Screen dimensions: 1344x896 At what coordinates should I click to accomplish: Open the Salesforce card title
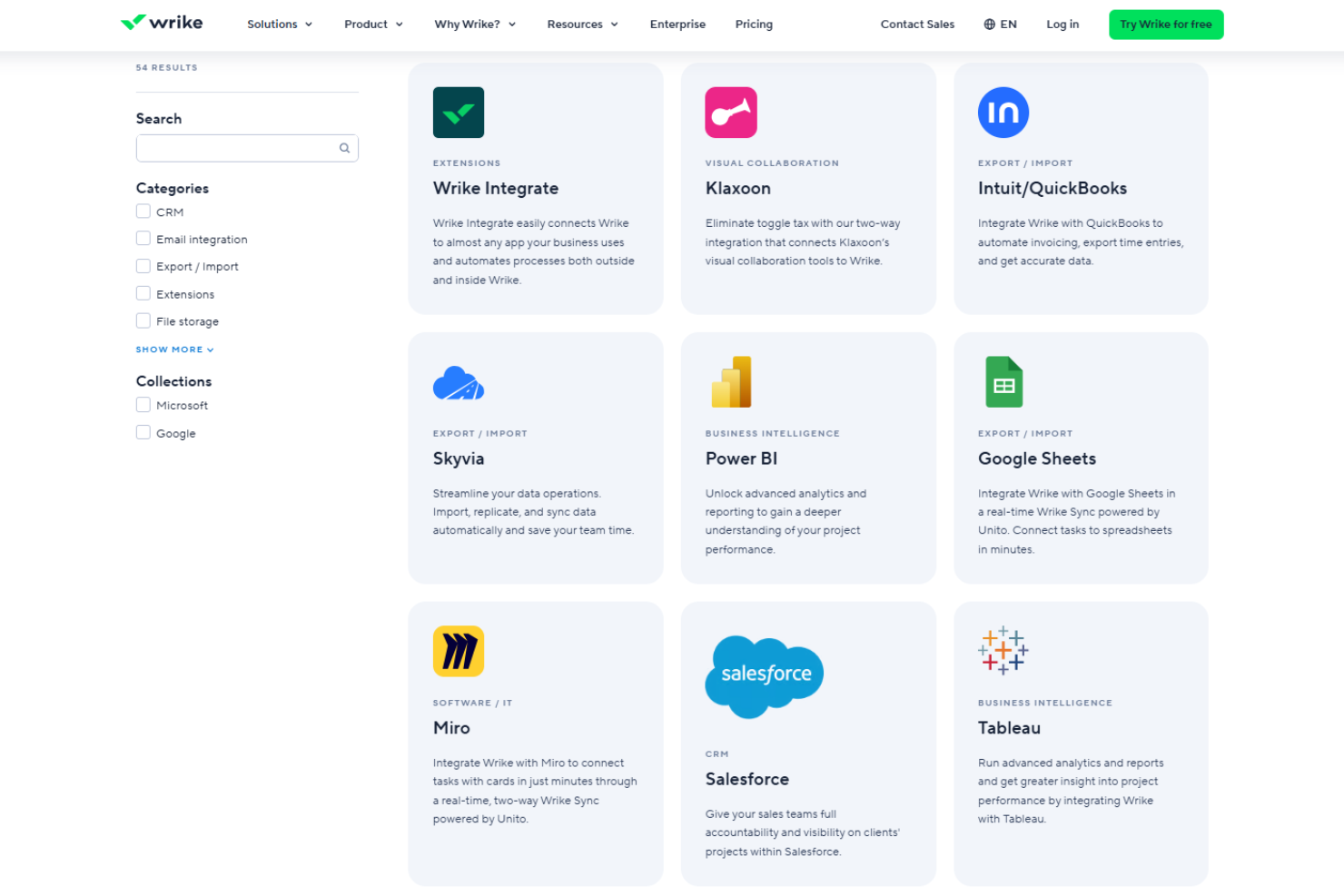(x=747, y=779)
